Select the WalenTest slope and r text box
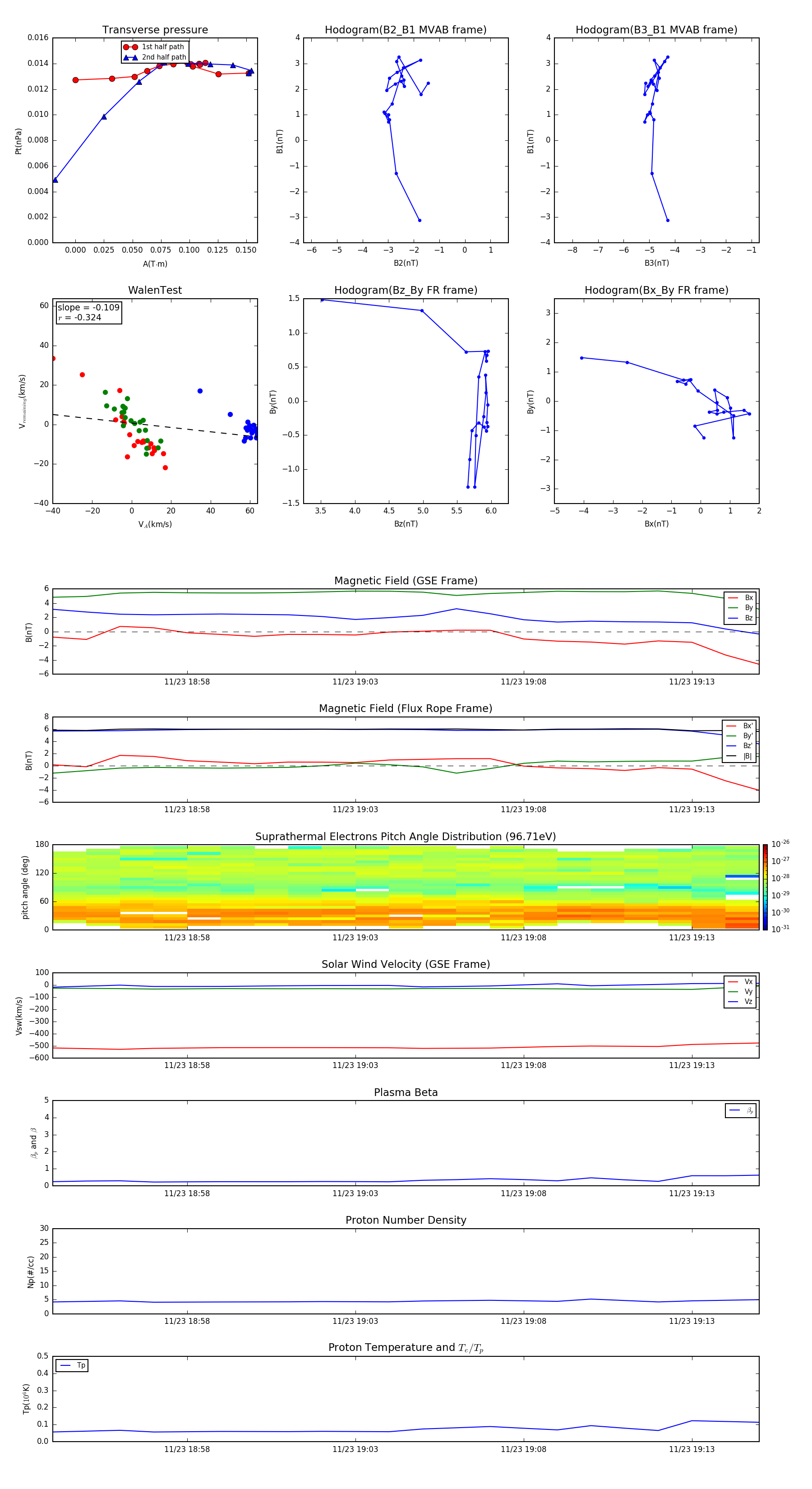The width and height of the screenshot is (812, 1489). pyautogui.click(x=88, y=312)
